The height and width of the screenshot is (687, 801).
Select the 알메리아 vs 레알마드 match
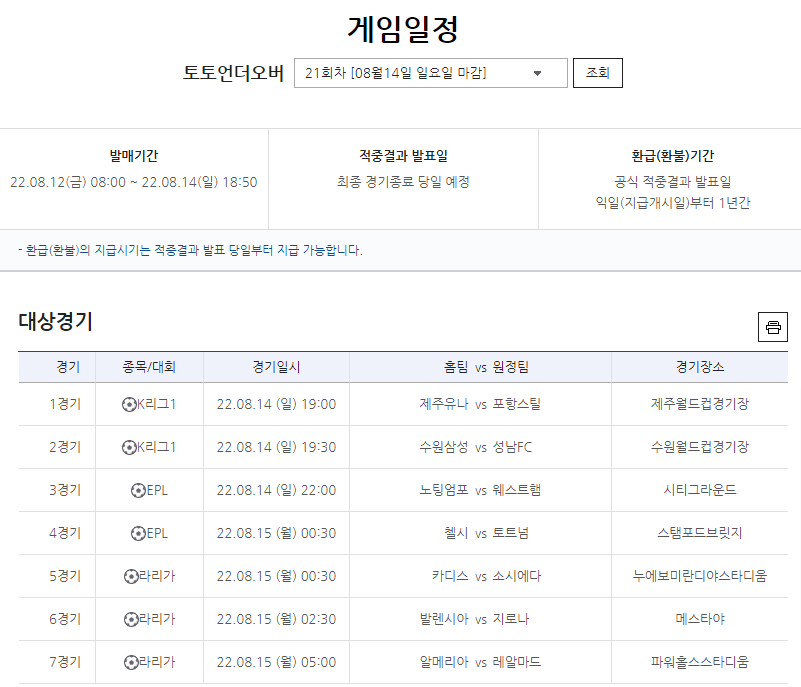480,661
